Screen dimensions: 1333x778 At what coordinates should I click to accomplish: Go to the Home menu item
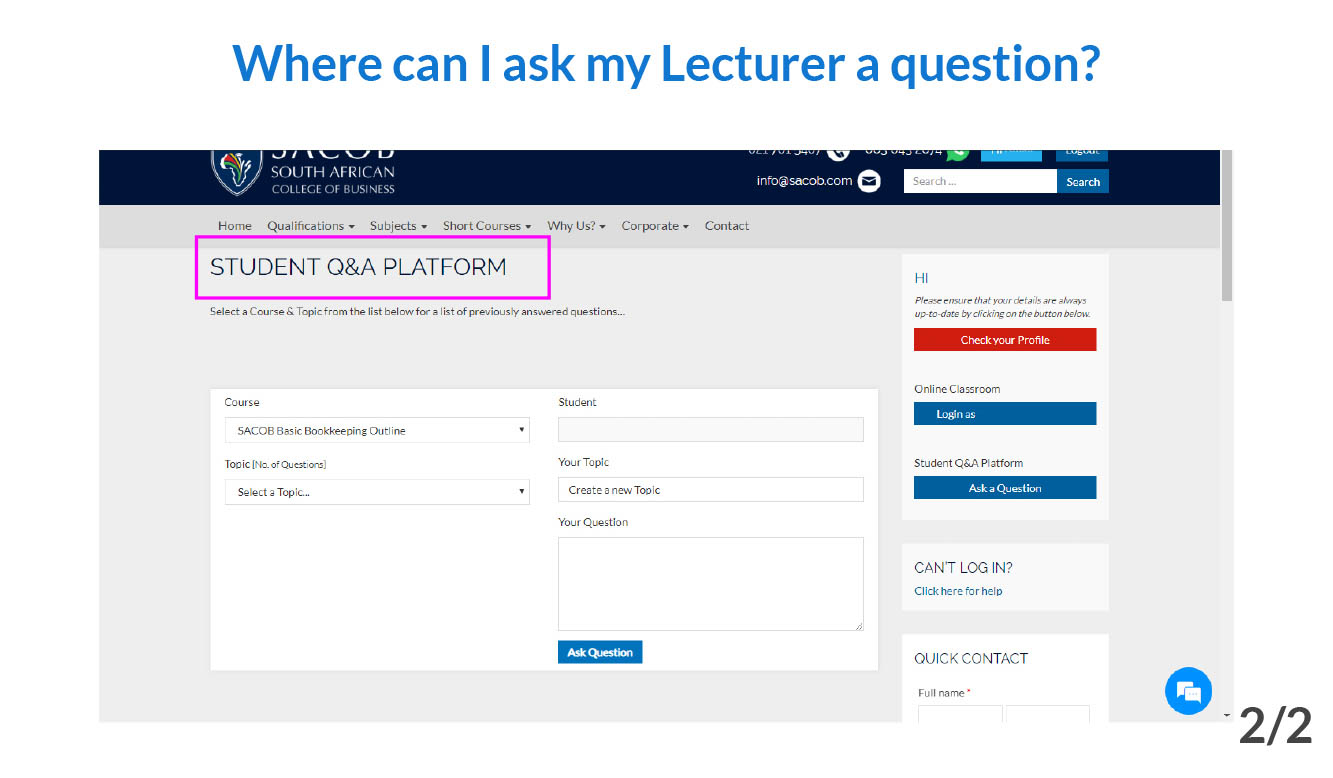coord(235,226)
